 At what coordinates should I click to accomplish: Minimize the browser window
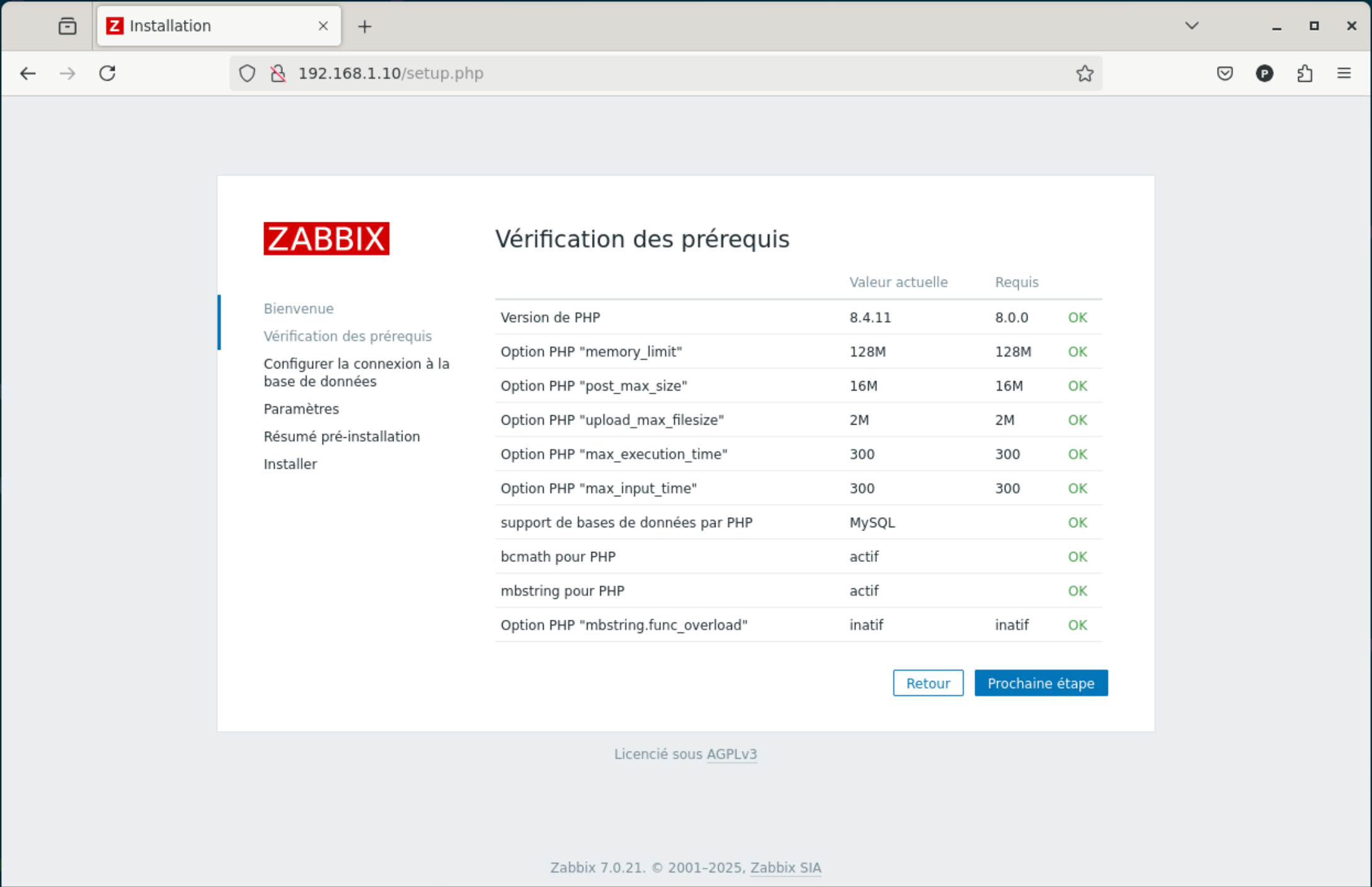(x=1277, y=26)
